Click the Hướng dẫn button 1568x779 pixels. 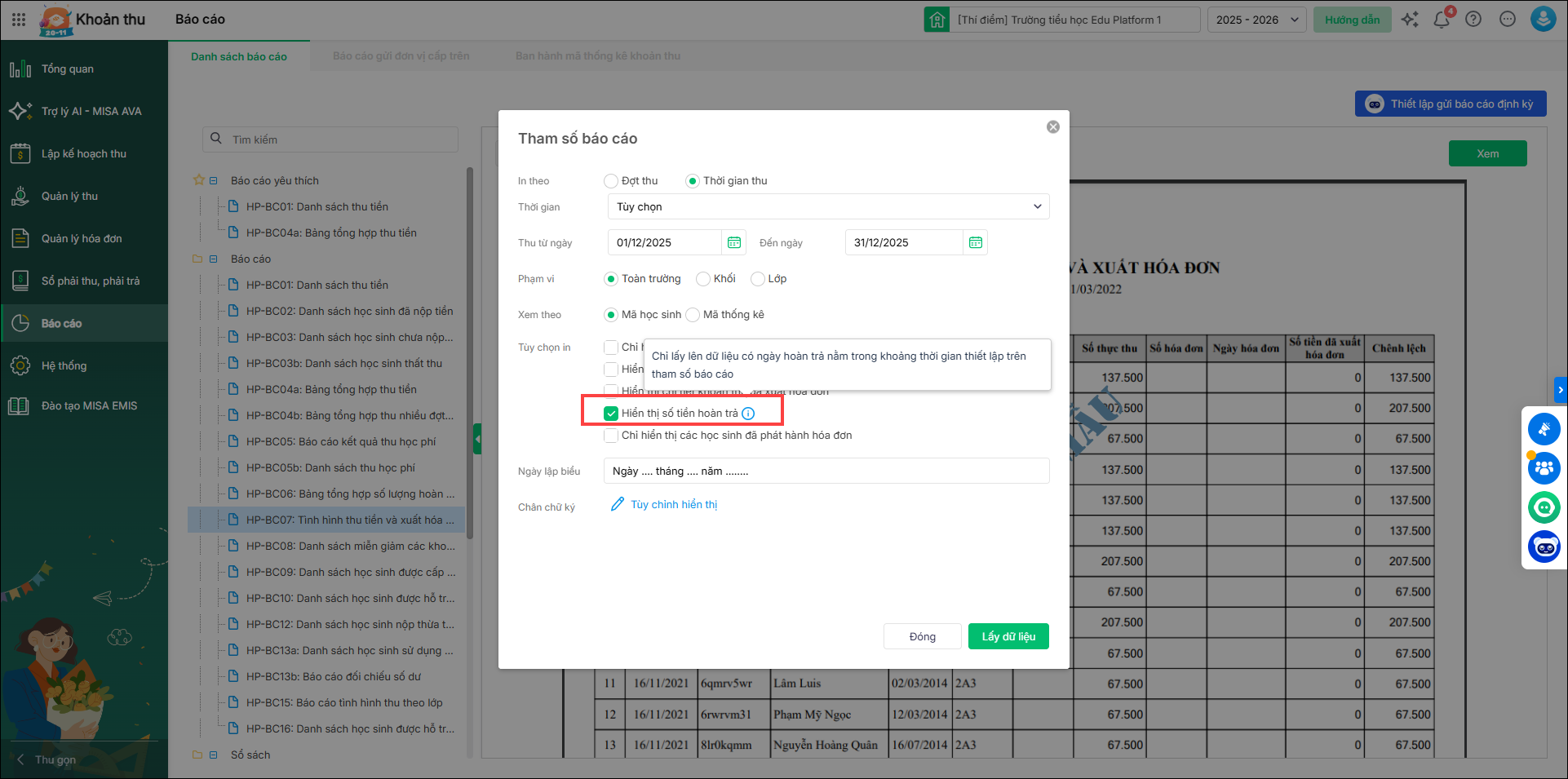[x=1353, y=20]
